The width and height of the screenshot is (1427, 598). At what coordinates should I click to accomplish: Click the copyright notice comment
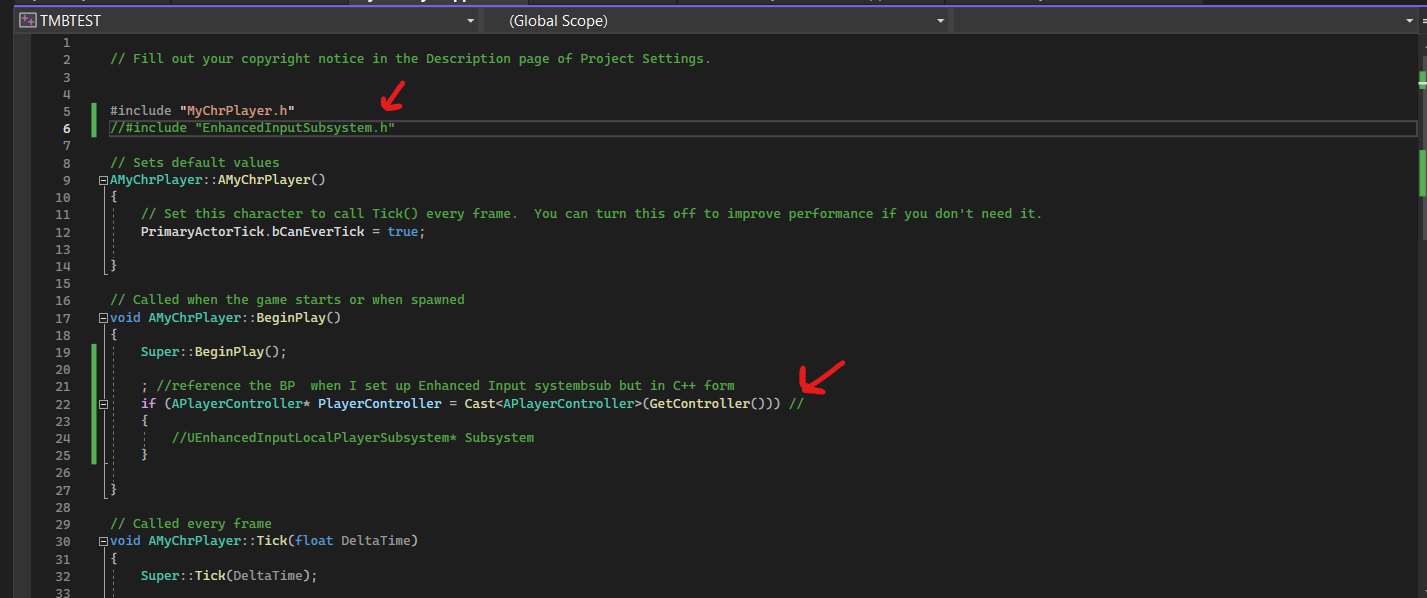(x=410, y=59)
